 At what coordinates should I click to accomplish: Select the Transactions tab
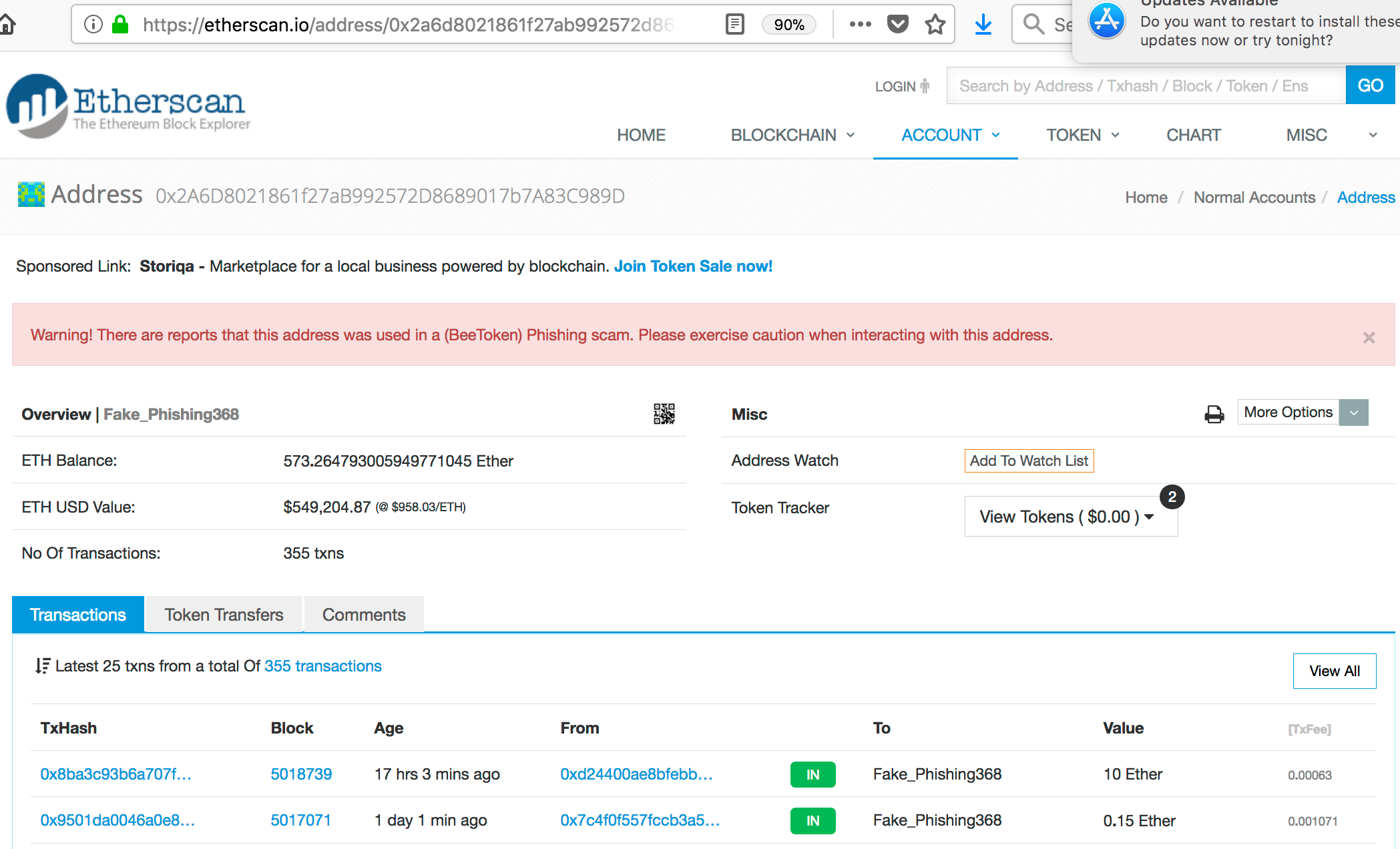[x=78, y=615]
